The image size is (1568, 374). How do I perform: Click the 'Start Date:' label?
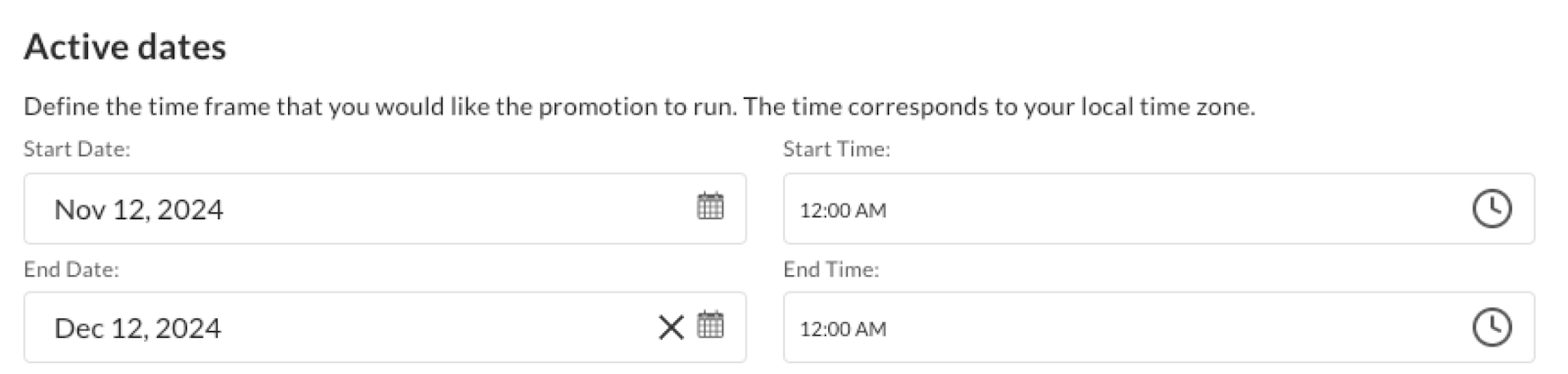(x=77, y=150)
